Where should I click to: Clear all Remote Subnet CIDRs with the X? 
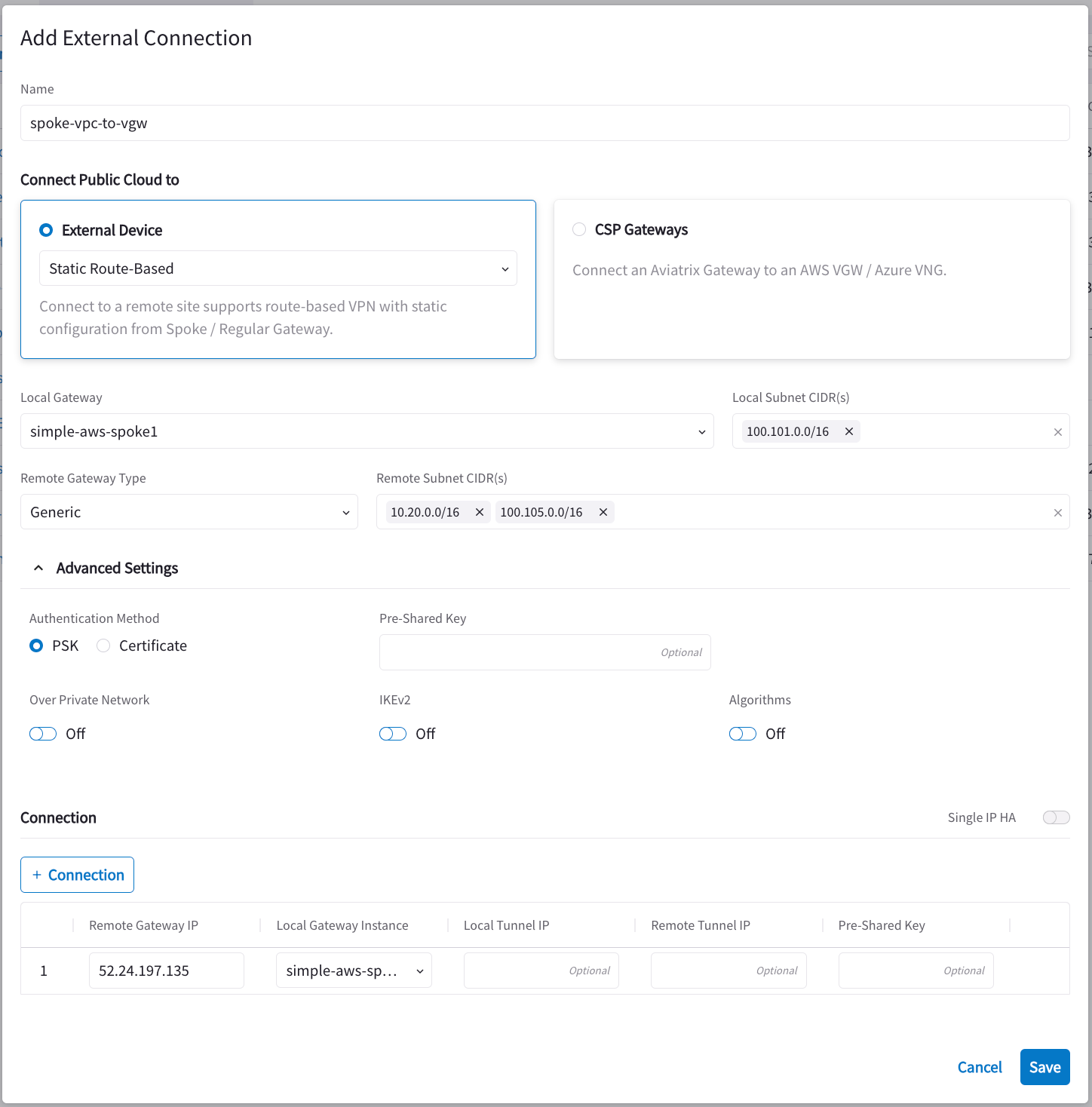pyautogui.click(x=1057, y=511)
